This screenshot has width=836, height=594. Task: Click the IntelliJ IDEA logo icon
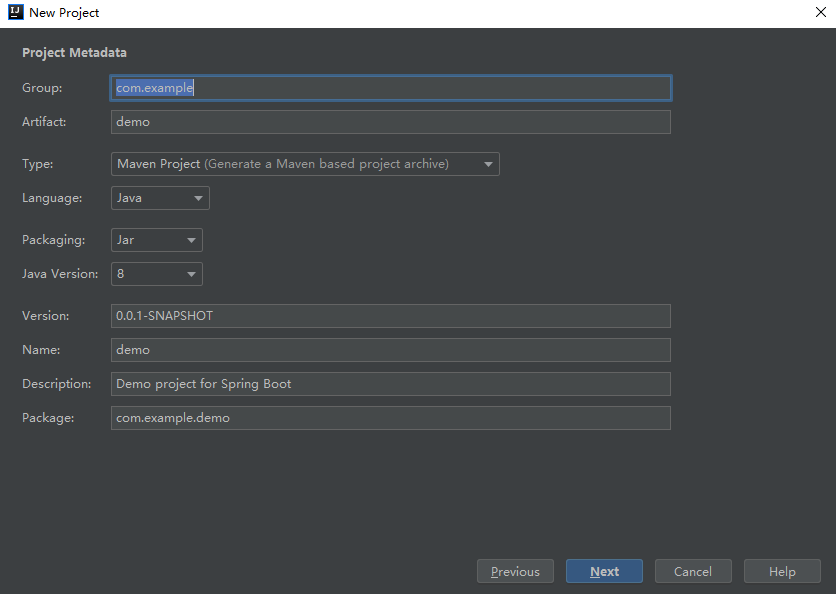click(x=15, y=13)
